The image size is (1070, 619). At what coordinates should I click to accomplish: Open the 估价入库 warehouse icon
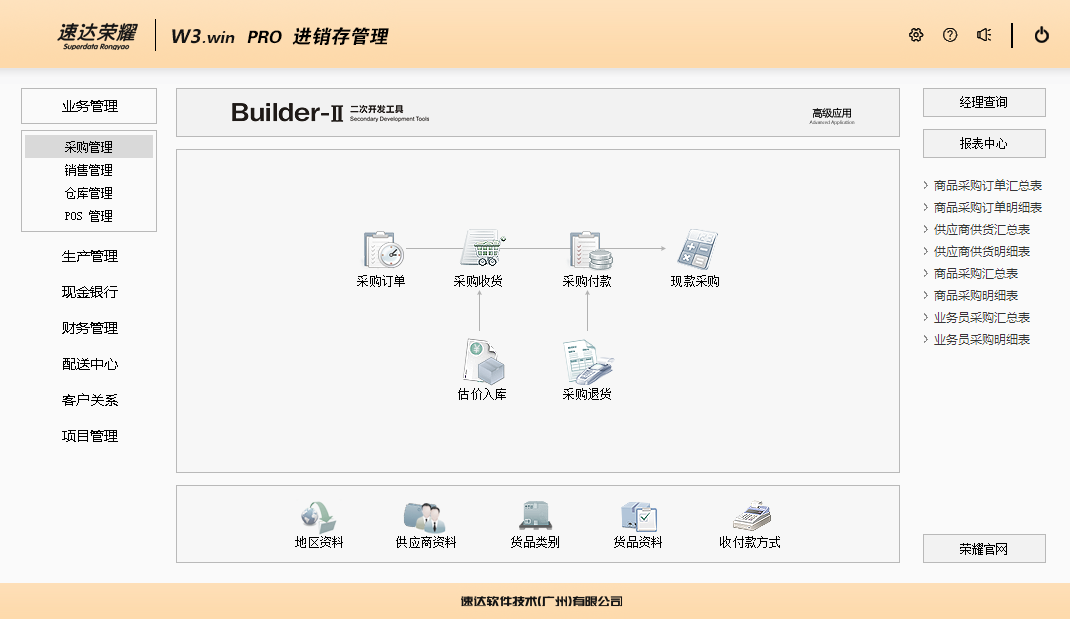pos(483,362)
